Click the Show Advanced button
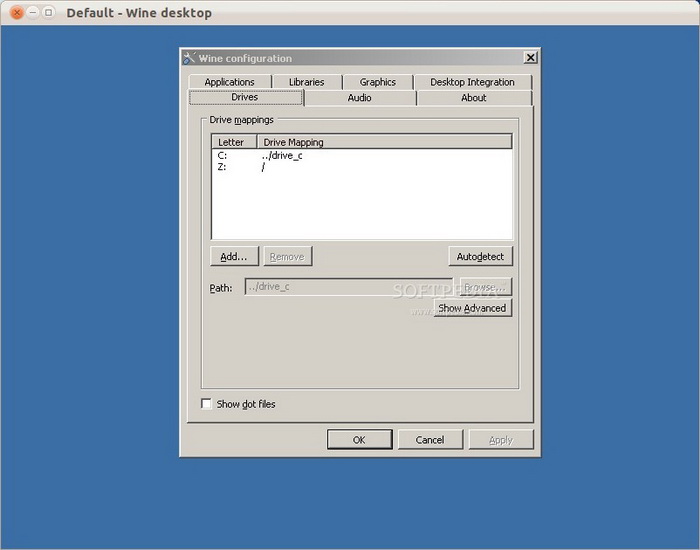Screen dimensions: 700x550 [472, 308]
